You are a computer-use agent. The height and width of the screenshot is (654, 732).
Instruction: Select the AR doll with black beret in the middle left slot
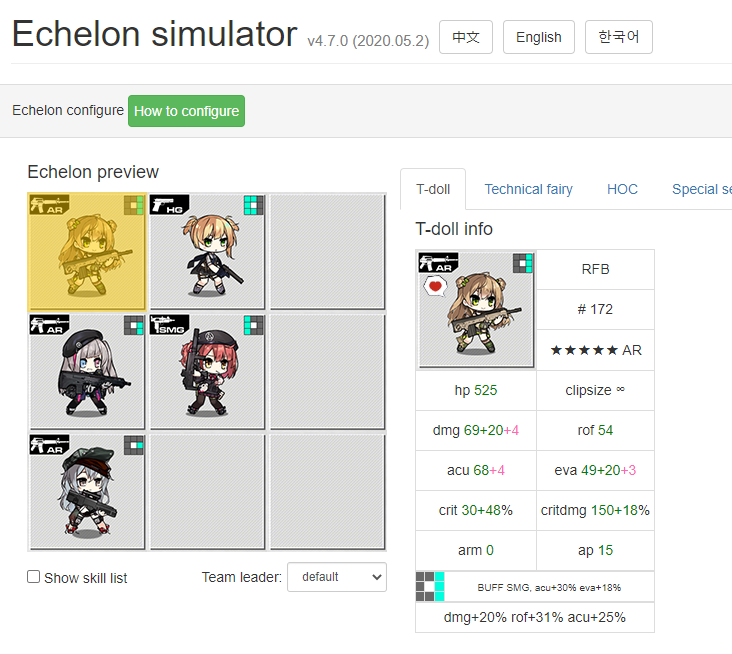click(87, 372)
